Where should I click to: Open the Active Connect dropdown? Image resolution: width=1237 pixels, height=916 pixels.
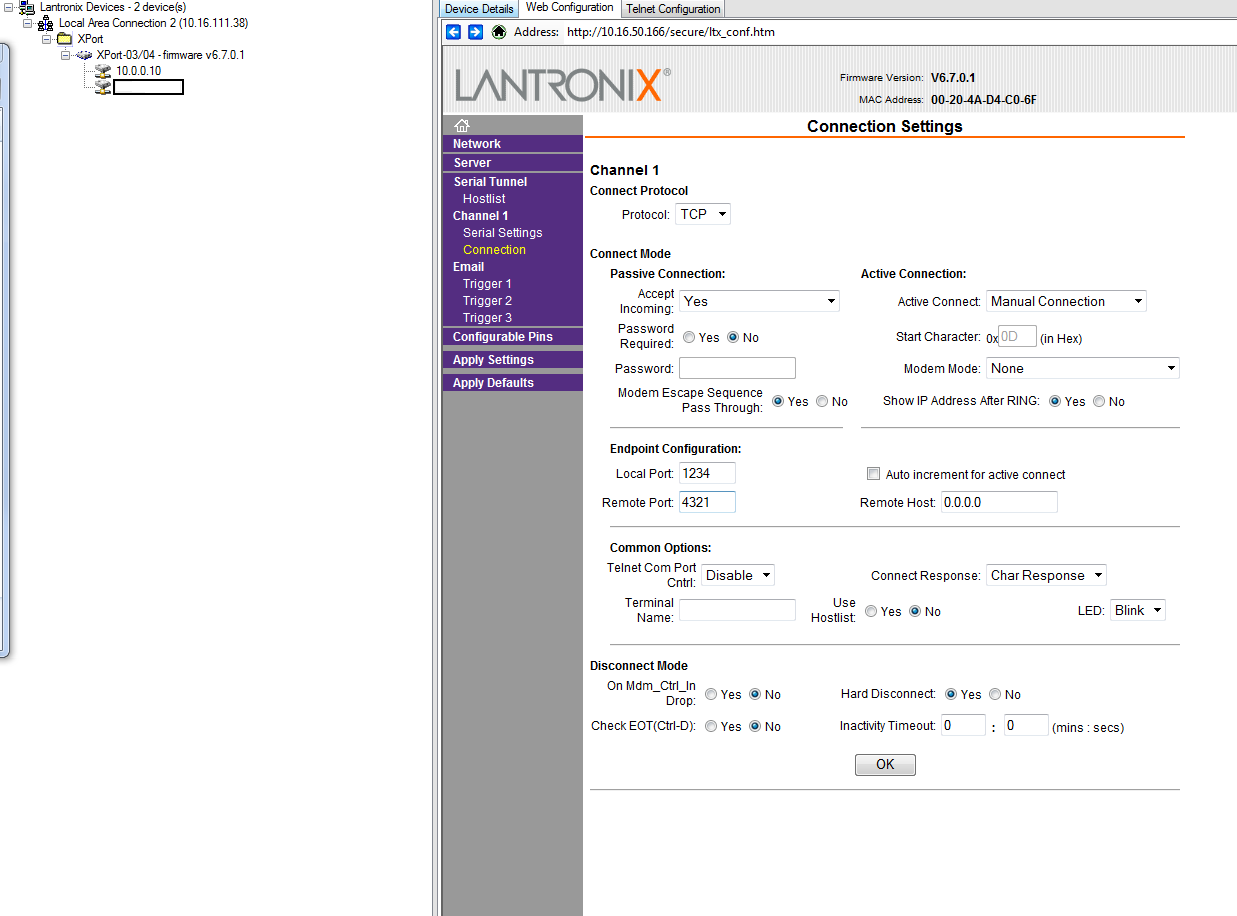(1066, 301)
